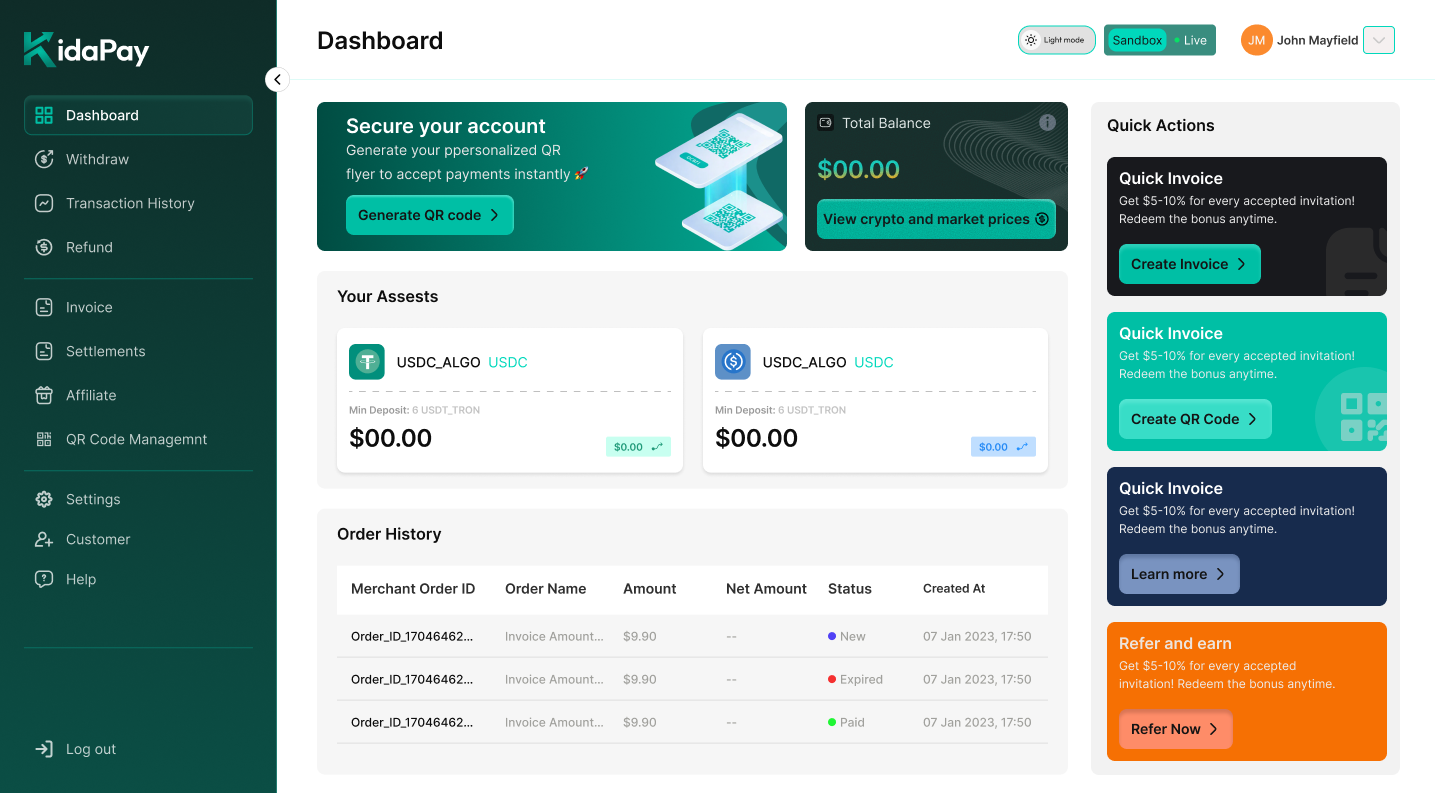
Task: Click the Invoice sidebar icon
Action: [x=44, y=307]
